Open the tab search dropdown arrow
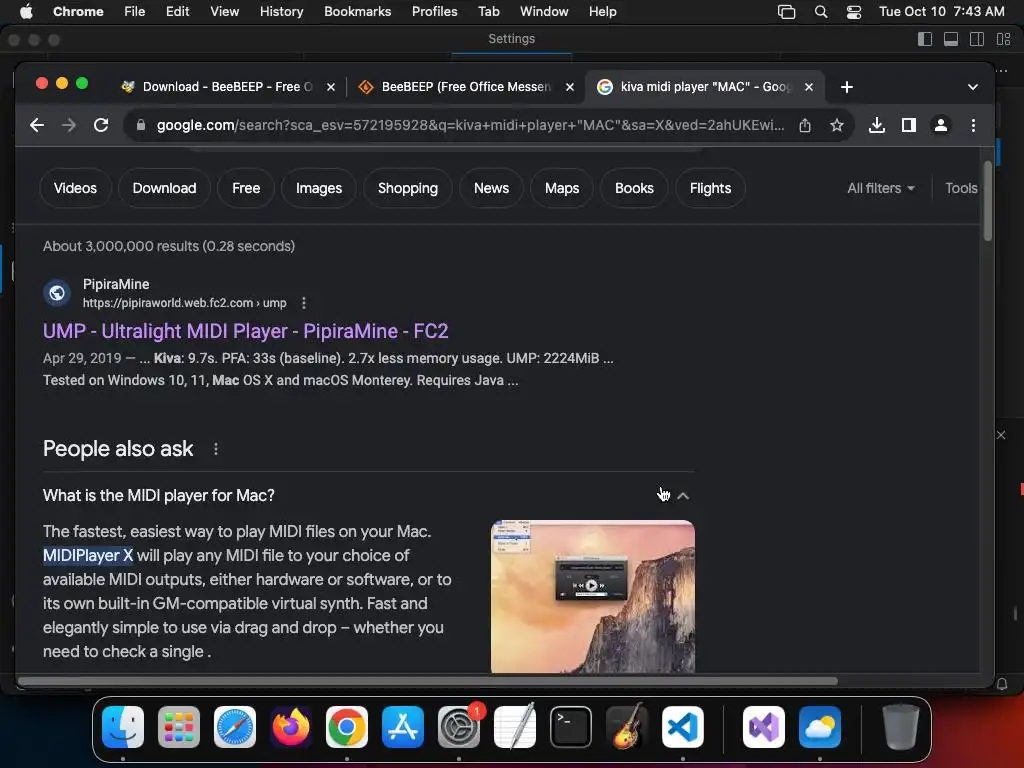The height and width of the screenshot is (768, 1024). pyautogui.click(x=972, y=87)
